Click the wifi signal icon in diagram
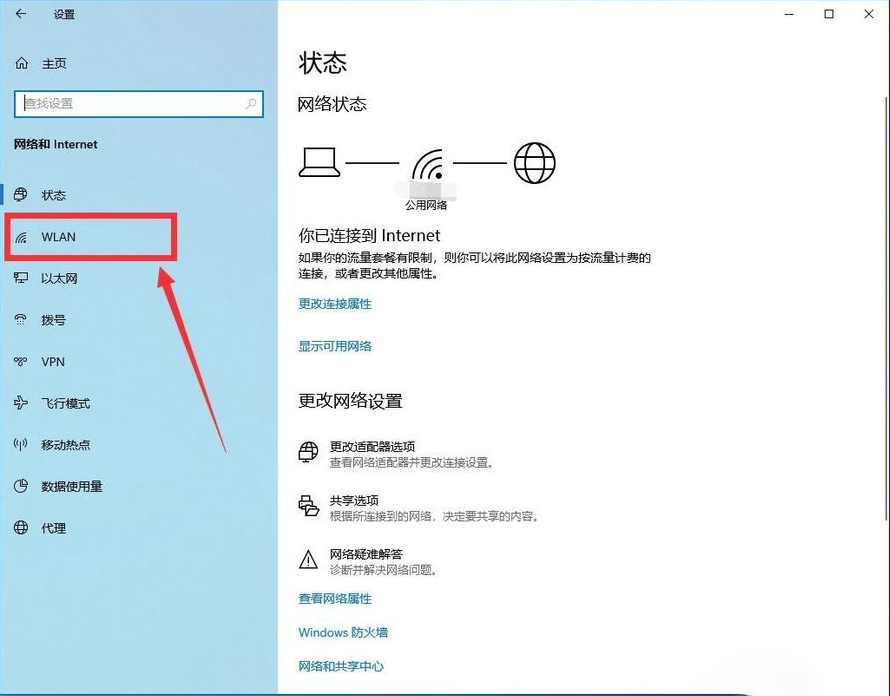Screen dimensions: 890x696 point(428,165)
